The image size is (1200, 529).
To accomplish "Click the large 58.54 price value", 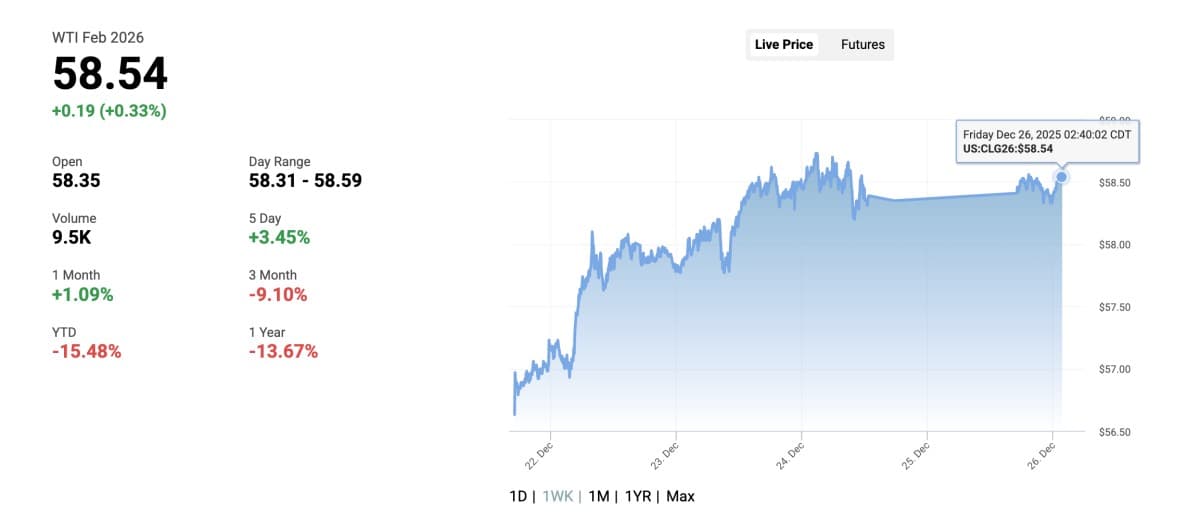I will click(110, 74).
